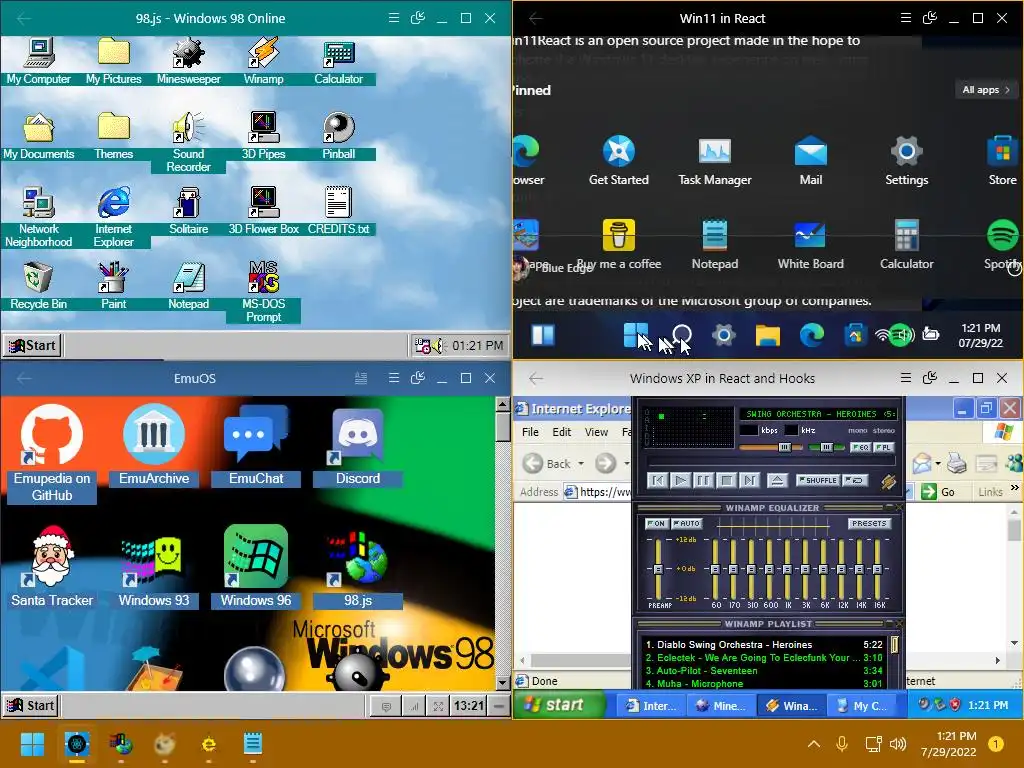Screen dimensions: 1024x768
Task: Toggle Winamp equalizer ON button
Action: 656,523
